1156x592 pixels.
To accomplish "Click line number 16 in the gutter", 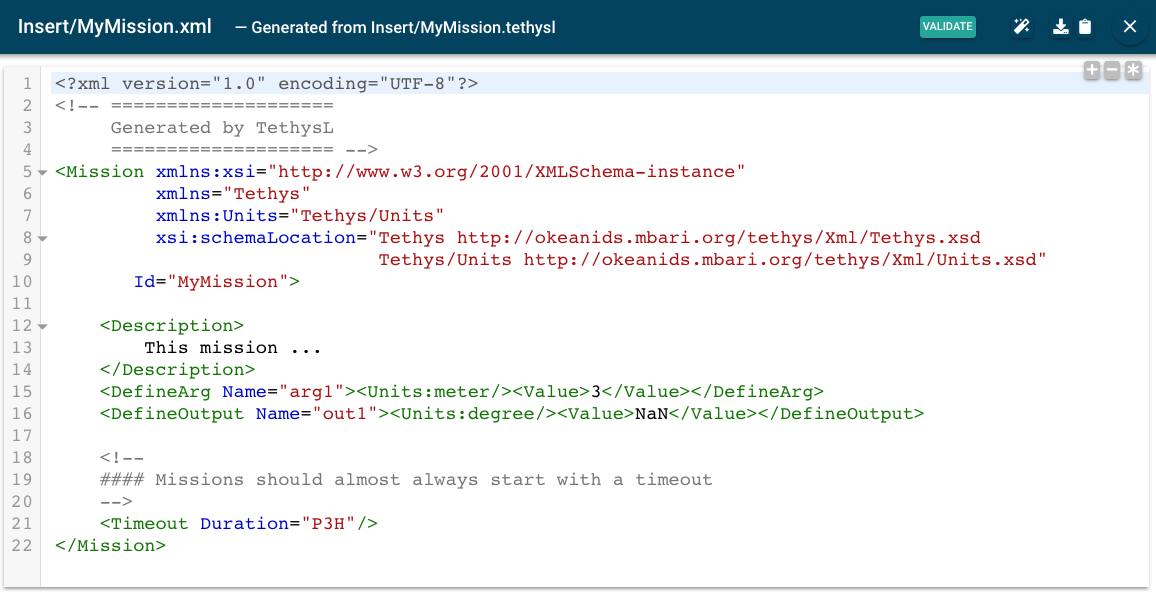I will click(x=22, y=414).
